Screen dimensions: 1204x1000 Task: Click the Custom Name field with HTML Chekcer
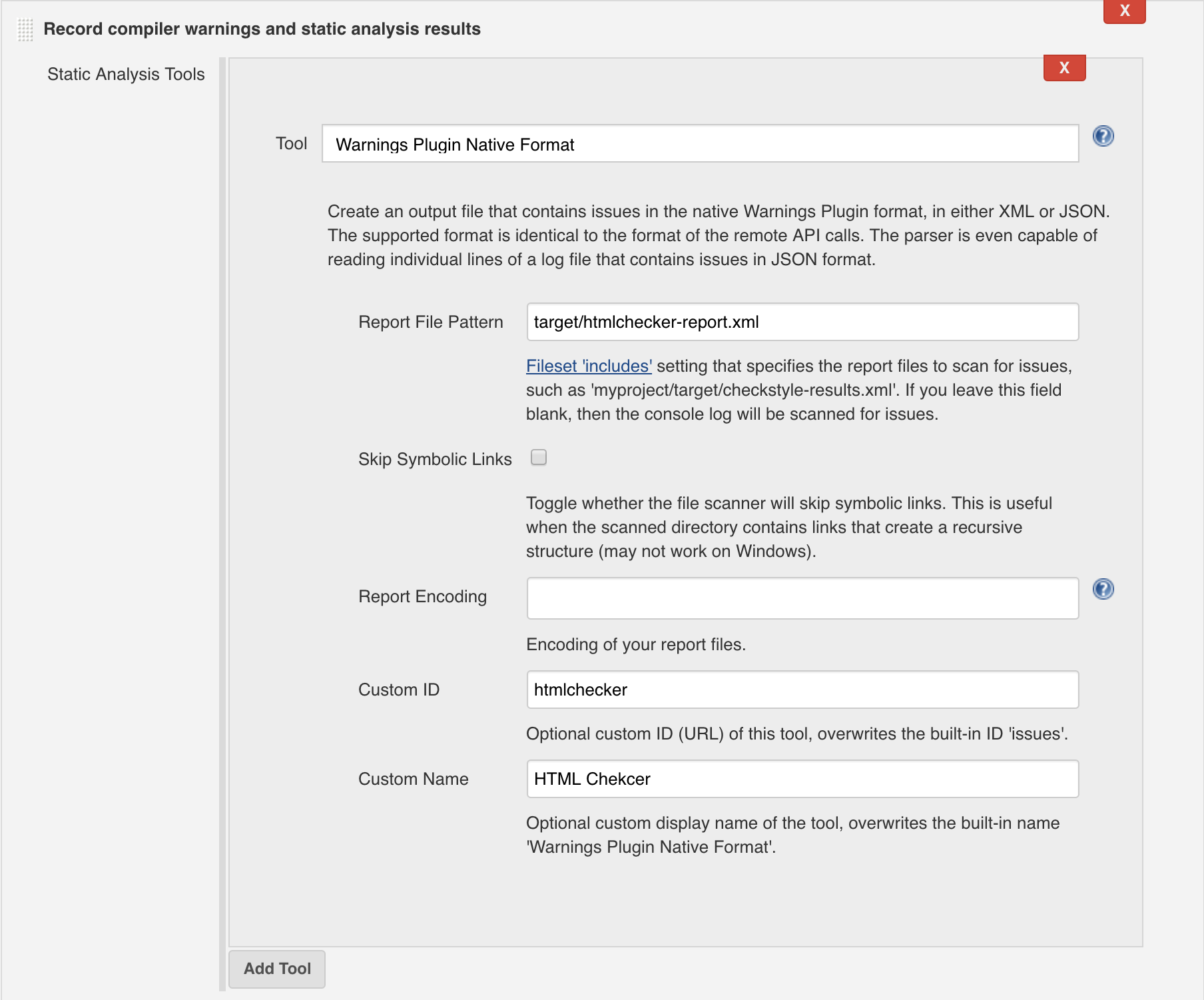802,779
